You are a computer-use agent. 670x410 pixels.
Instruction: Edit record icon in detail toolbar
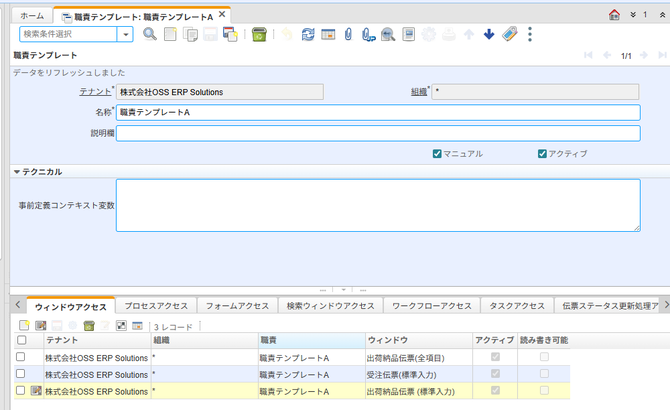(x=41, y=326)
